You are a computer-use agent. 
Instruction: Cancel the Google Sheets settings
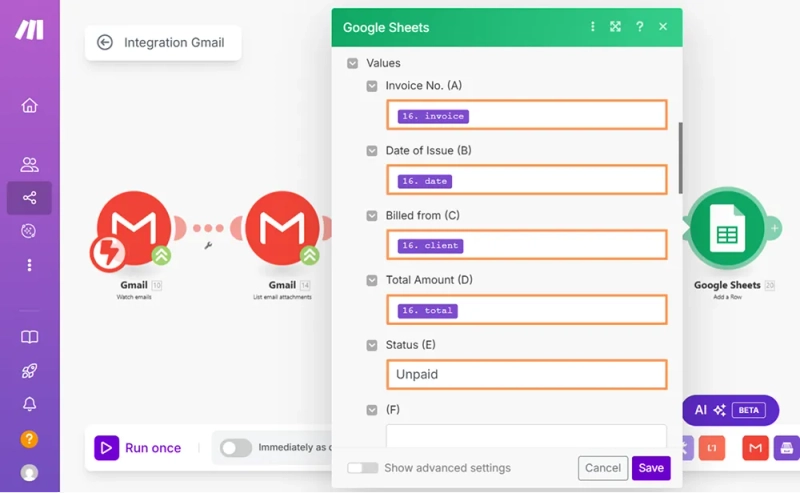tap(603, 467)
